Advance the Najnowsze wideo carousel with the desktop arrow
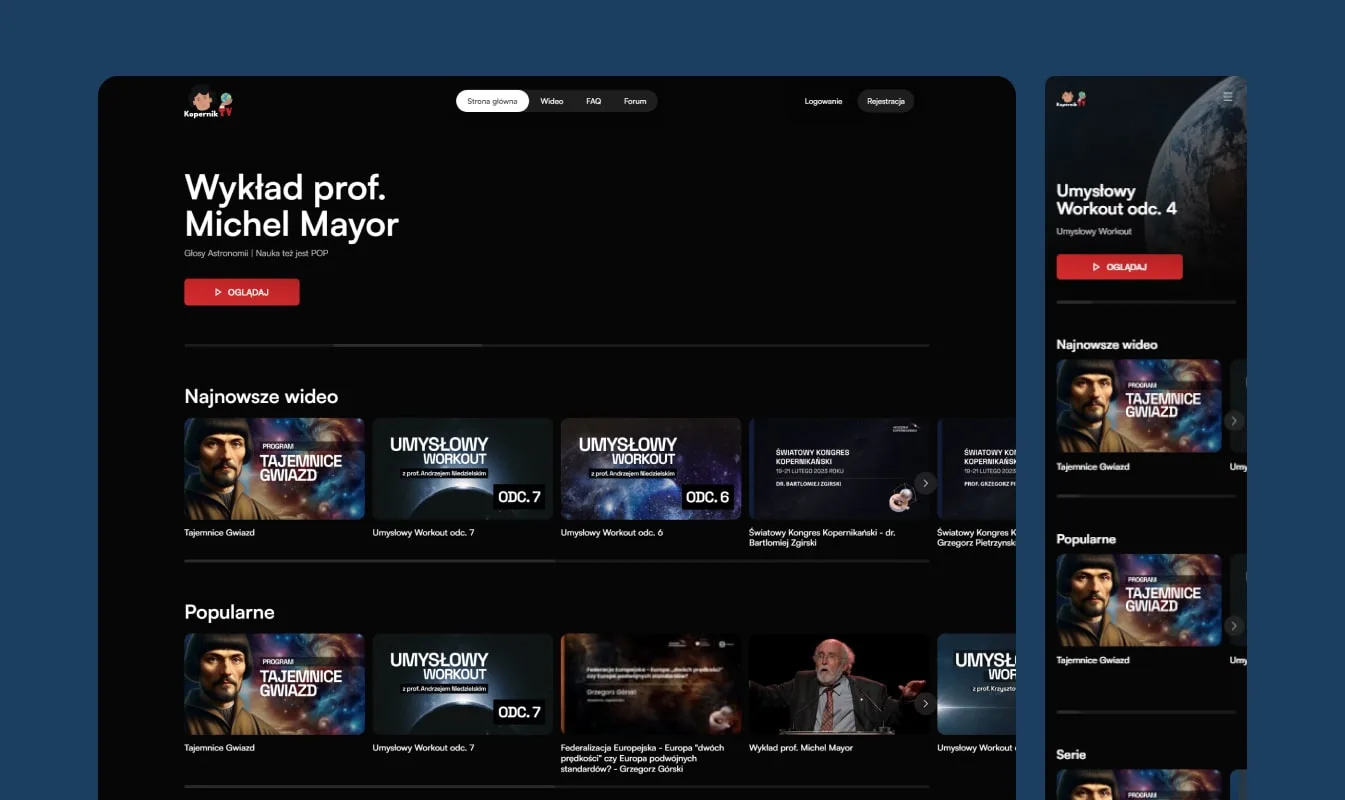This screenshot has height=800, width=1345. [925, 483]
